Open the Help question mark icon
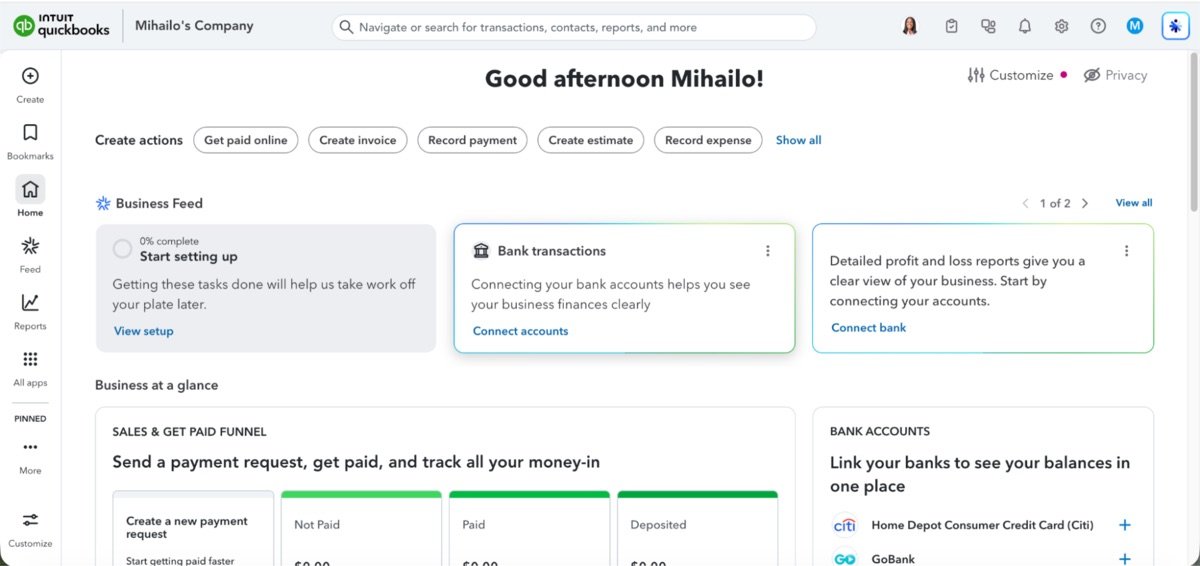Screen dimensions: 1200x566 pyautogui.click(x=1098, y=26)
